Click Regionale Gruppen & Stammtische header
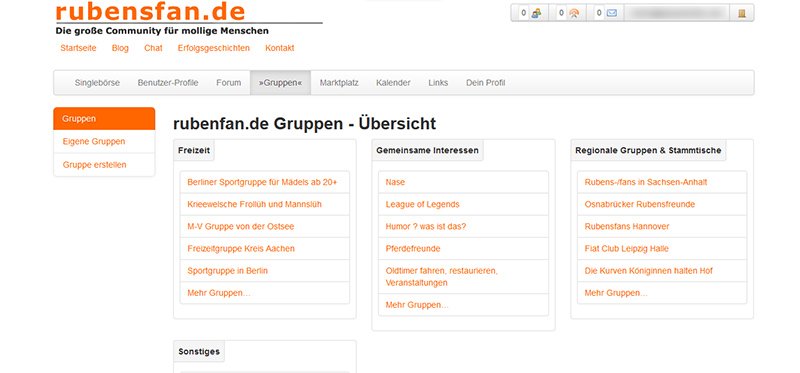 (648, 150)
